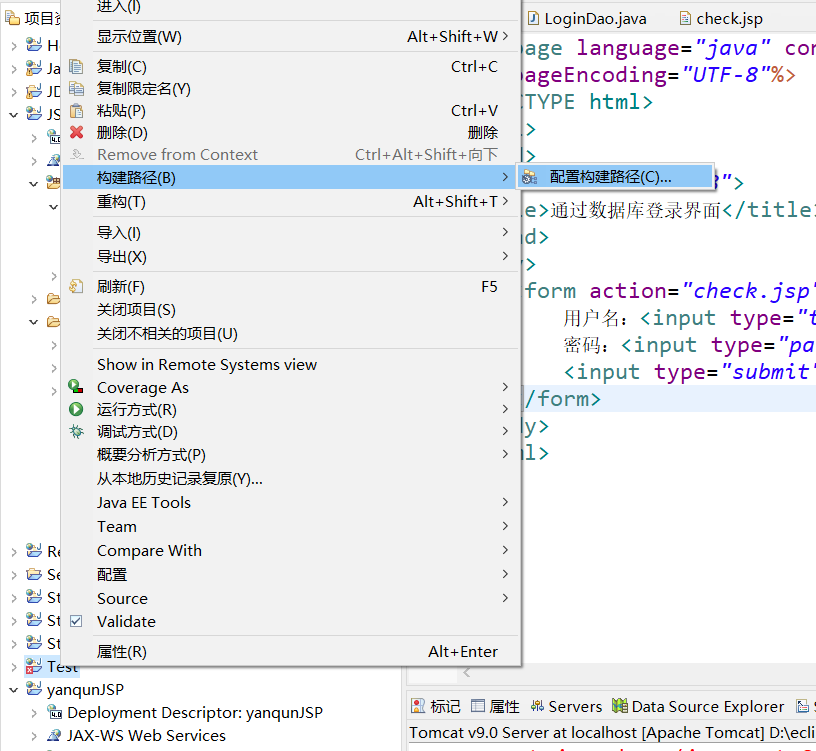816x751 pixels.
Task: Collapse the yanqunJSP project node
Action: 14,690
